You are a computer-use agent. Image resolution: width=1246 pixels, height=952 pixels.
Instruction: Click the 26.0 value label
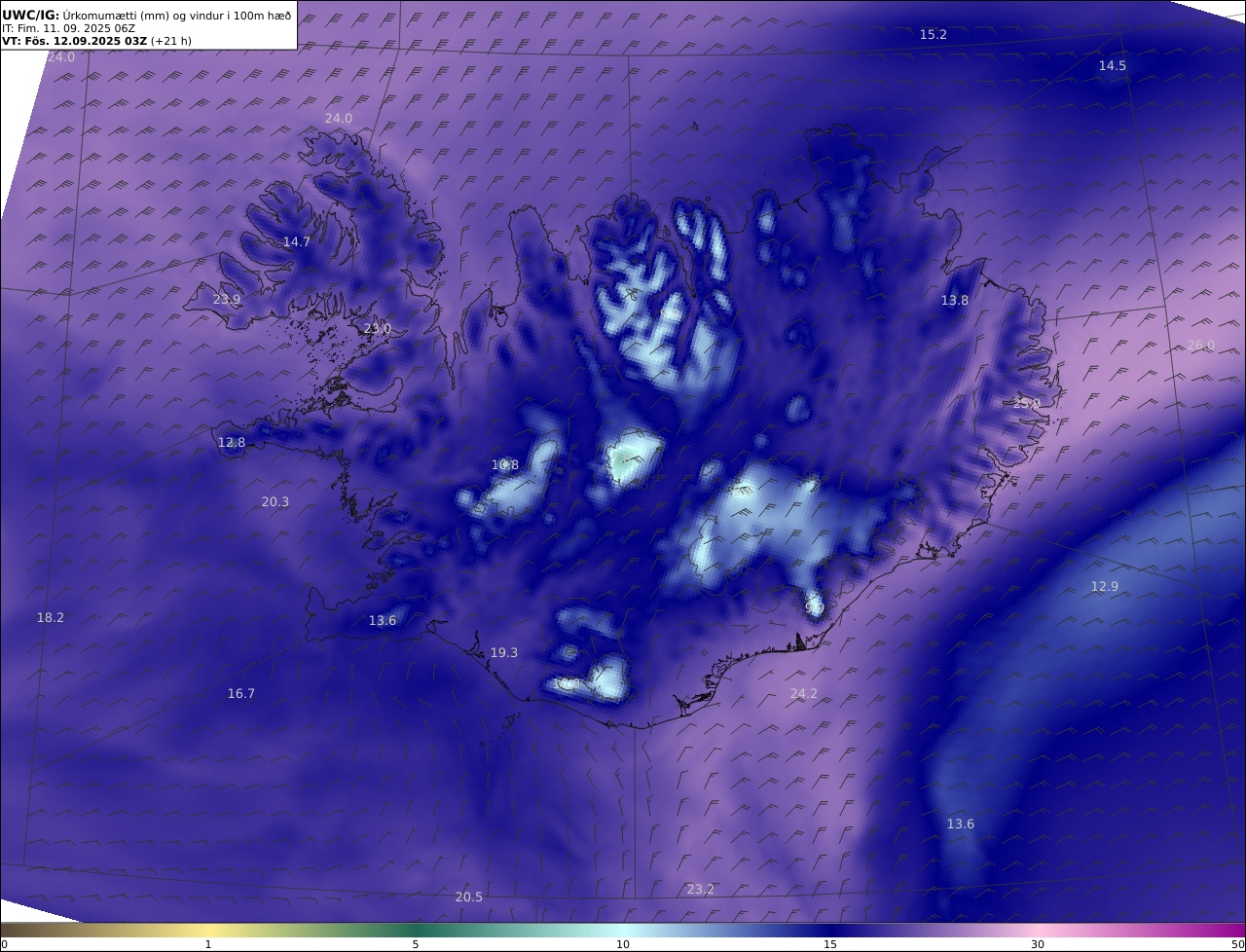pos(1201,346)
